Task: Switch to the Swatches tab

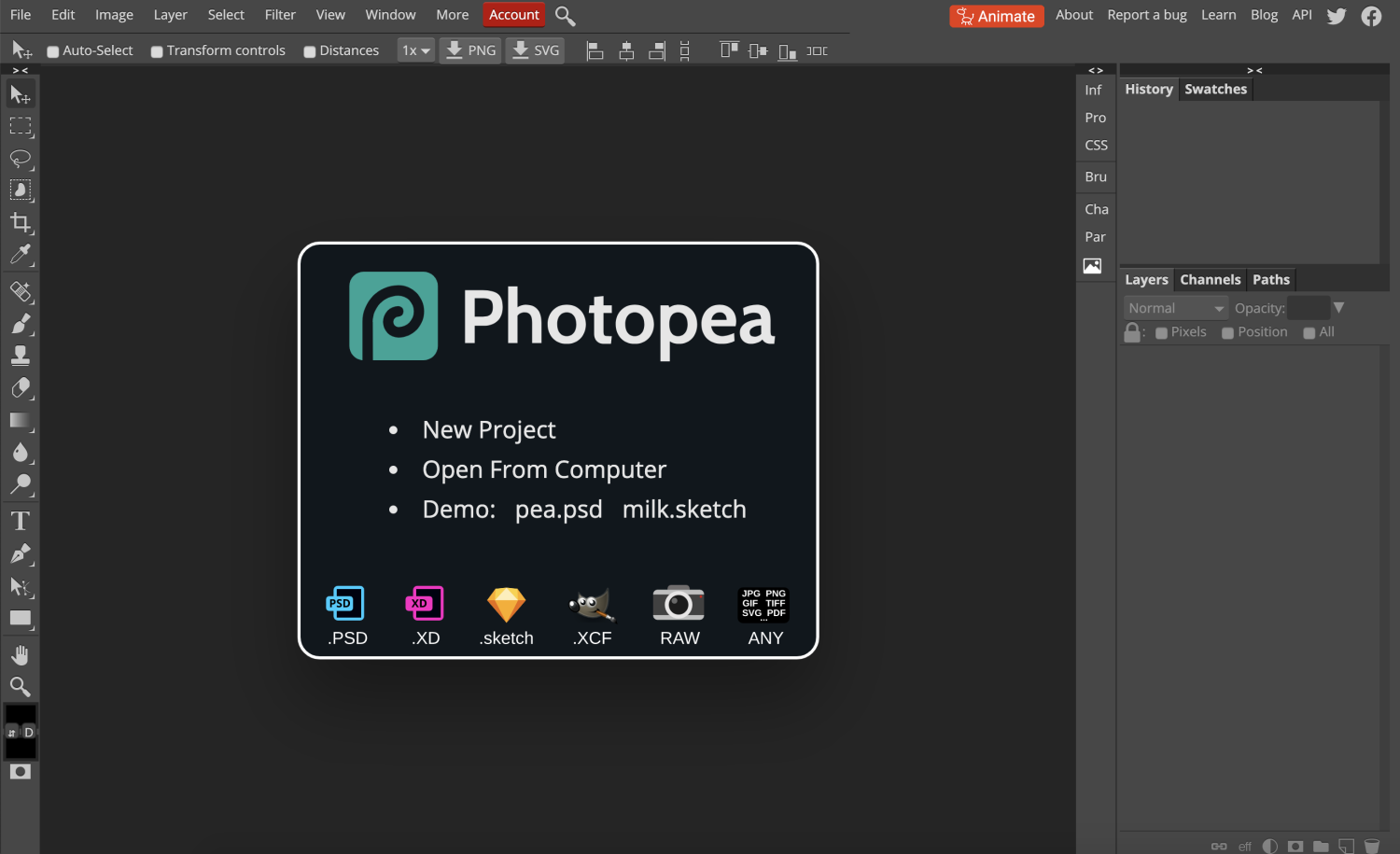Action: point(1215,90)
